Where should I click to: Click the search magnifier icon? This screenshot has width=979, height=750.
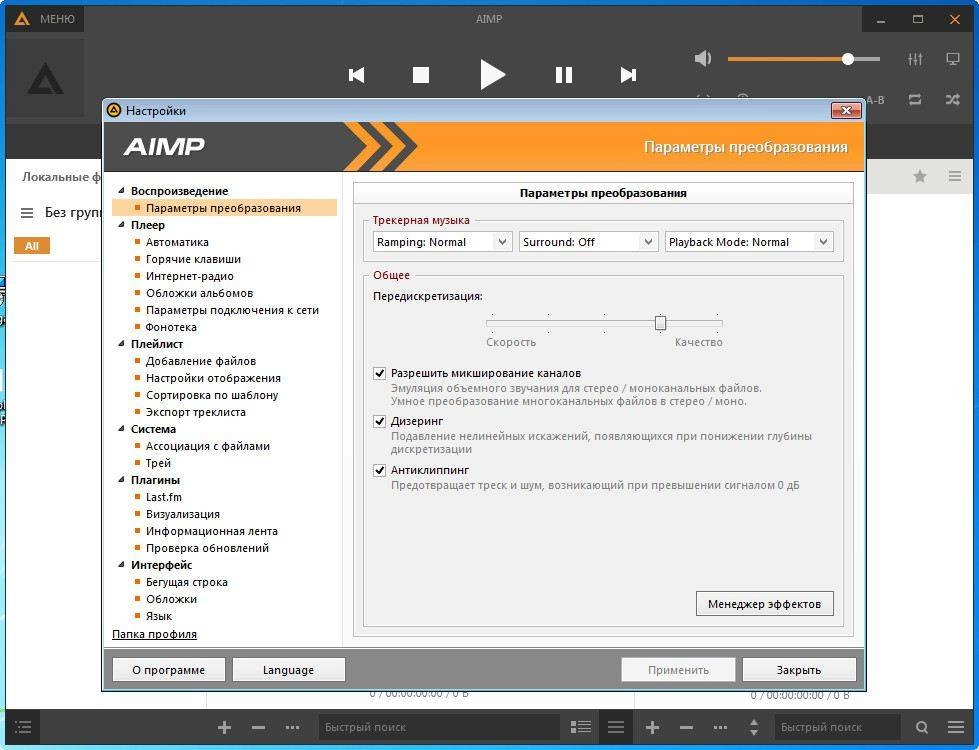pyautogui.click(x=922, y=727)
